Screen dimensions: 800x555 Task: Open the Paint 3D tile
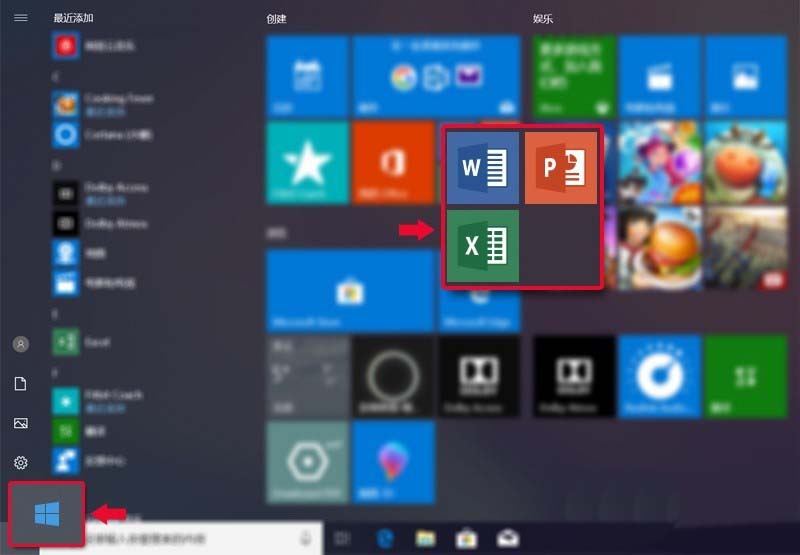(x=393, y=462)
